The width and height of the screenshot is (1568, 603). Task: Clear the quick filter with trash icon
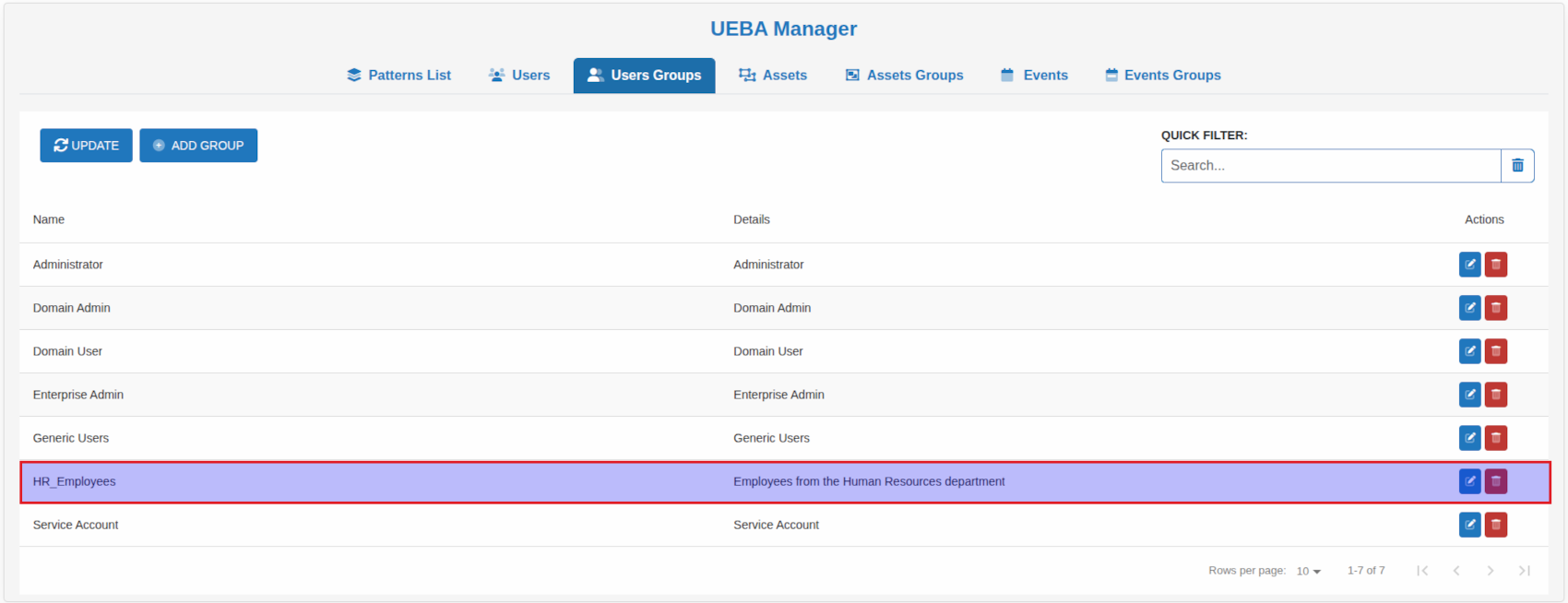tap(1517, 166)
